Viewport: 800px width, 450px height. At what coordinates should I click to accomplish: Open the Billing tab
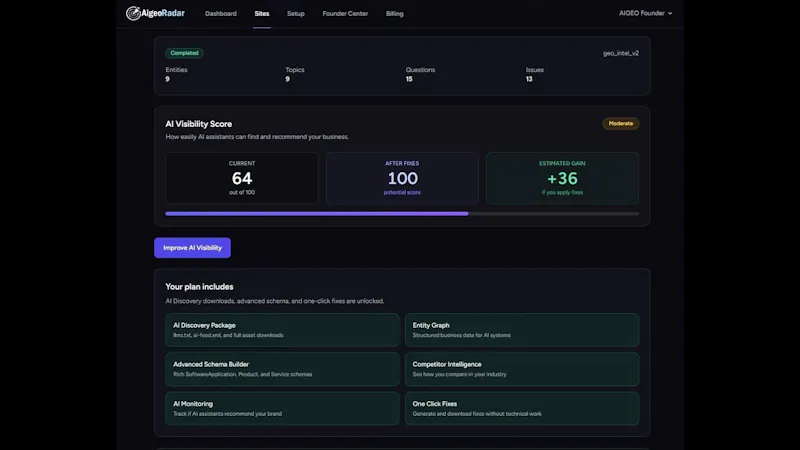point(394,14)
